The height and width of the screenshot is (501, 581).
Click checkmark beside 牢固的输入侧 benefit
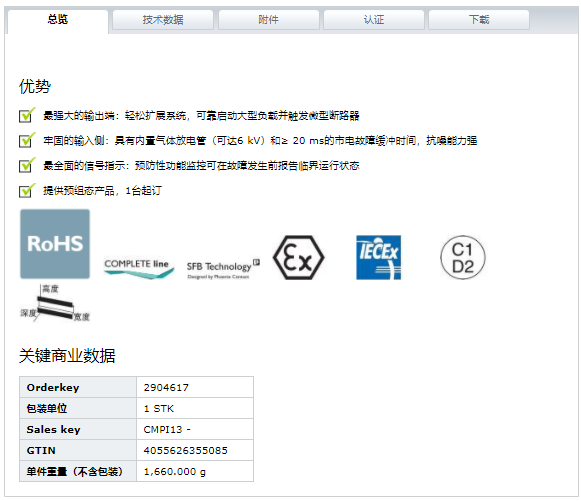point(27,140)
